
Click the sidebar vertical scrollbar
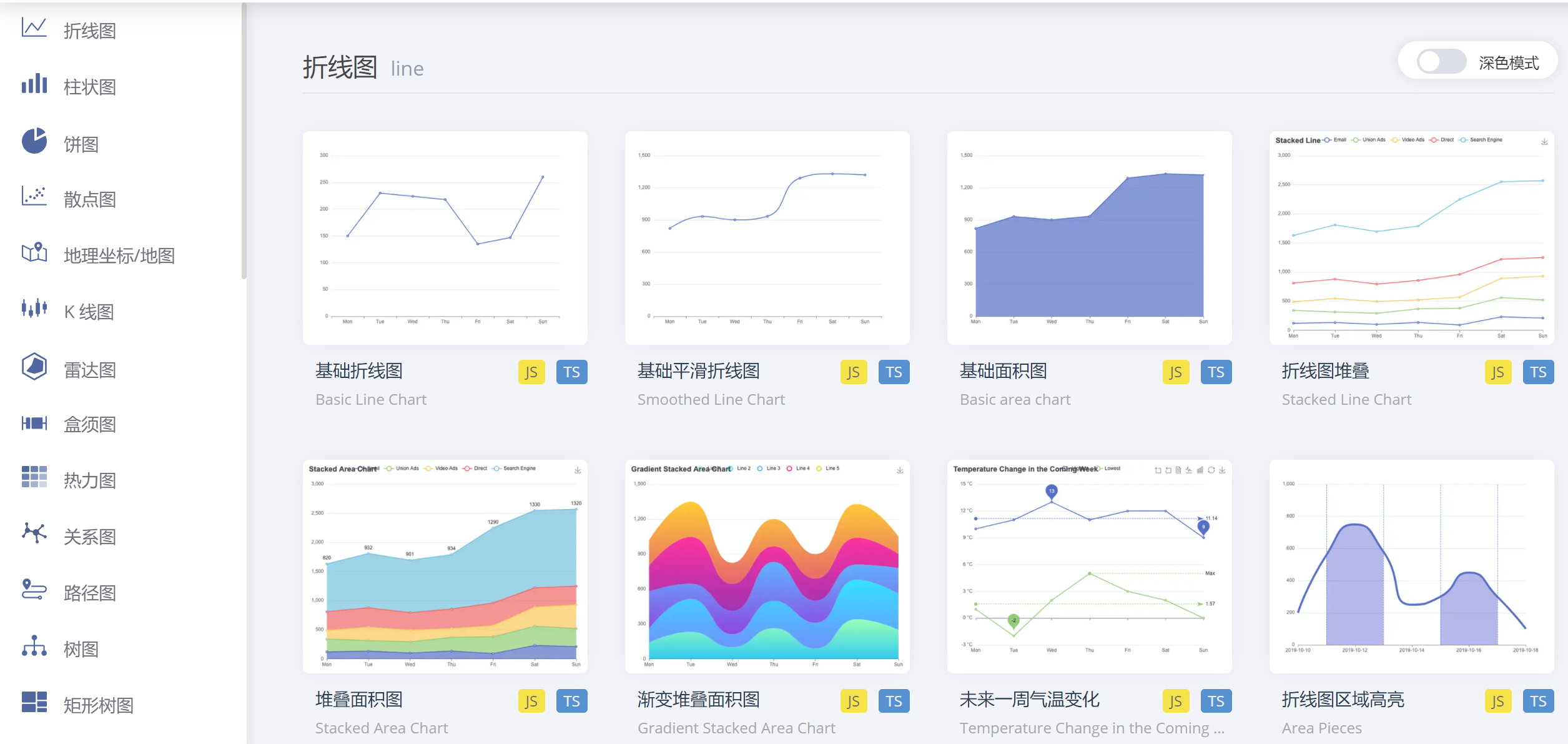[x=244, y=141]
